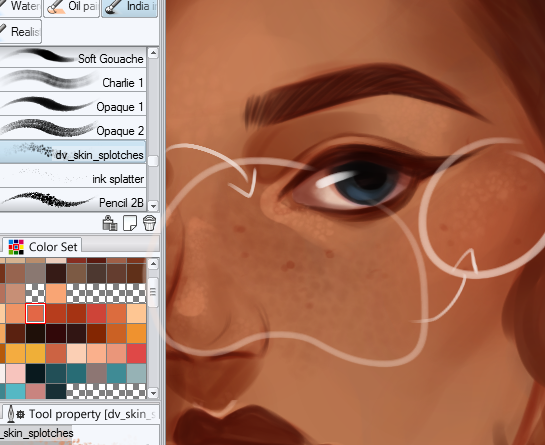Open the India ink sub tool group tab
The height and width of the screenshot is (445, 545).
pyautogui.click(x=129, y=7)
